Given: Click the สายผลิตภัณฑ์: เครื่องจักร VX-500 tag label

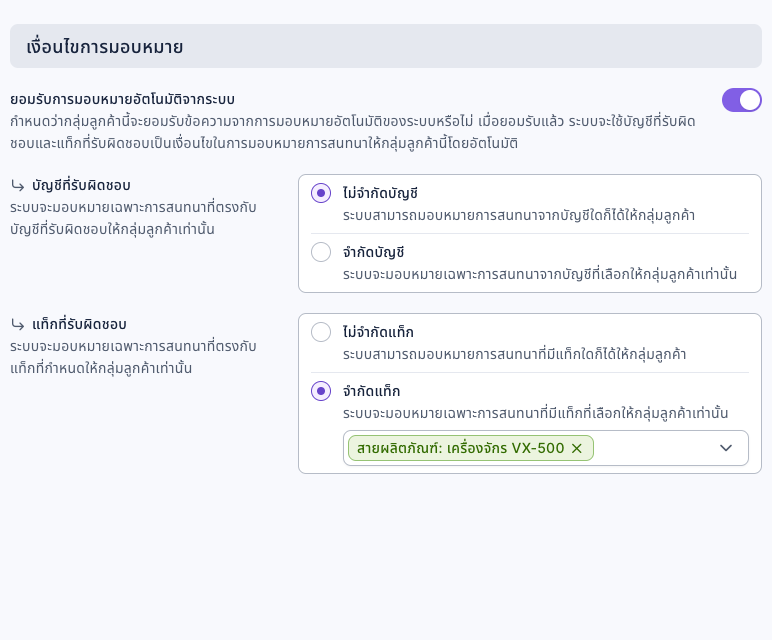Looking at the screenshot, I should tap(460, 448).
